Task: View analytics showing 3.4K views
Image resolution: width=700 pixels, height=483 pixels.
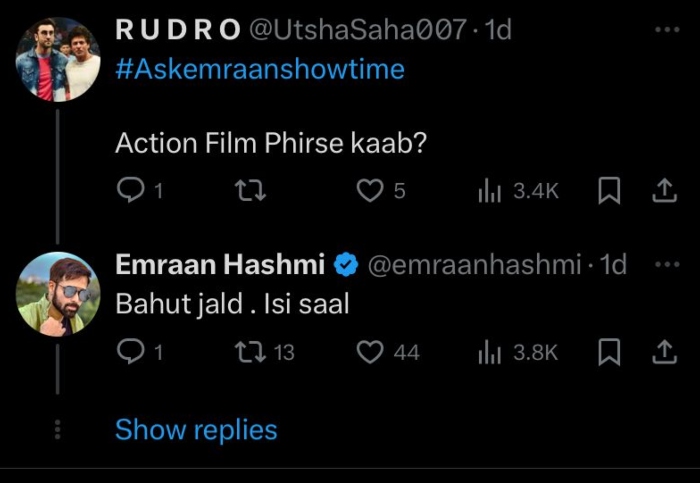Action: [488, 191]
